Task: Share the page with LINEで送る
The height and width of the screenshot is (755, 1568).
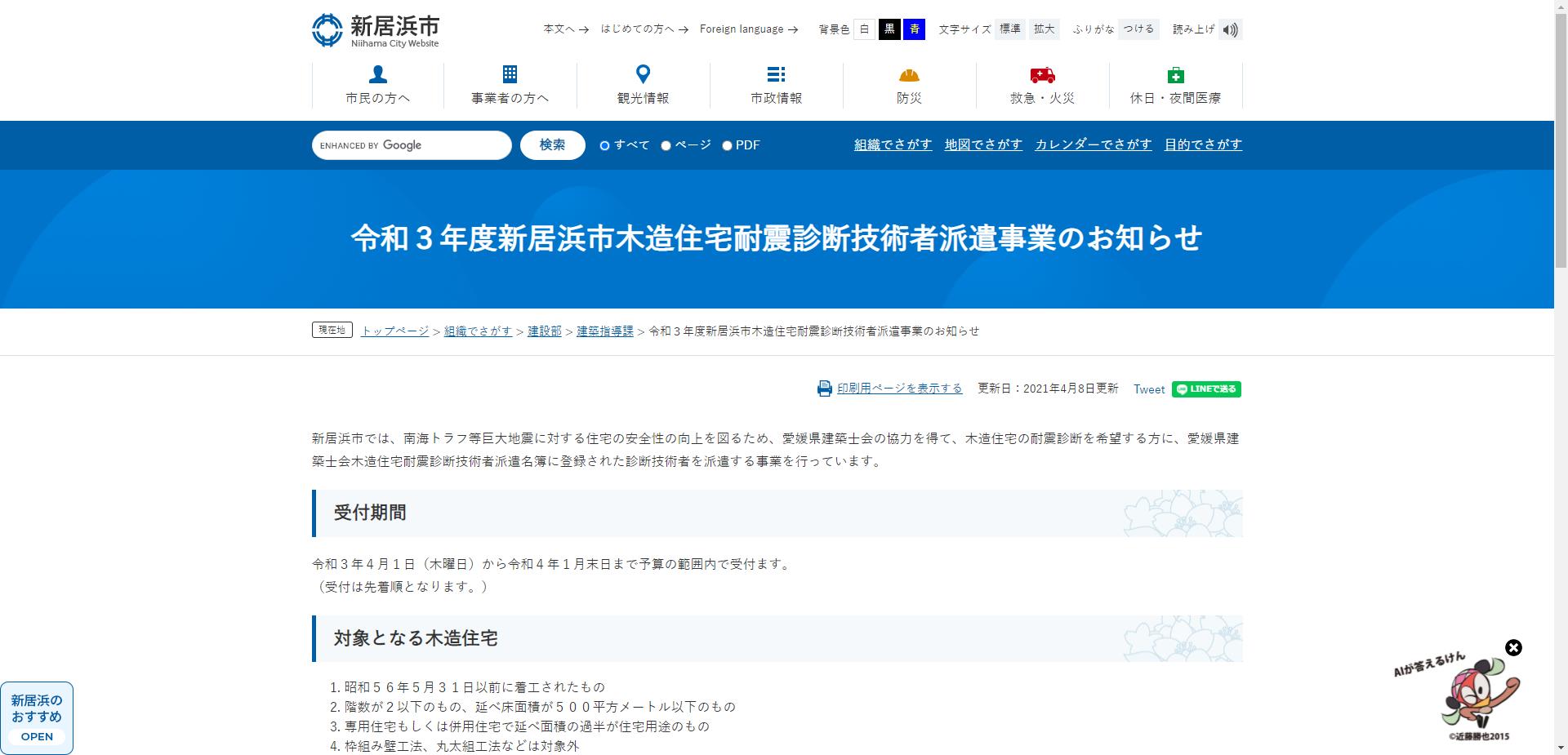Action: point(1206,389)
